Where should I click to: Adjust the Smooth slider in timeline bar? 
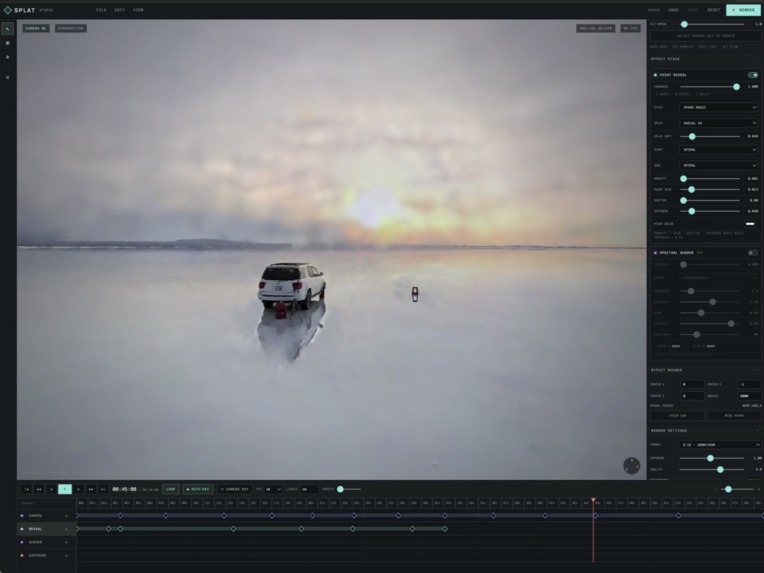click(349, 489)
